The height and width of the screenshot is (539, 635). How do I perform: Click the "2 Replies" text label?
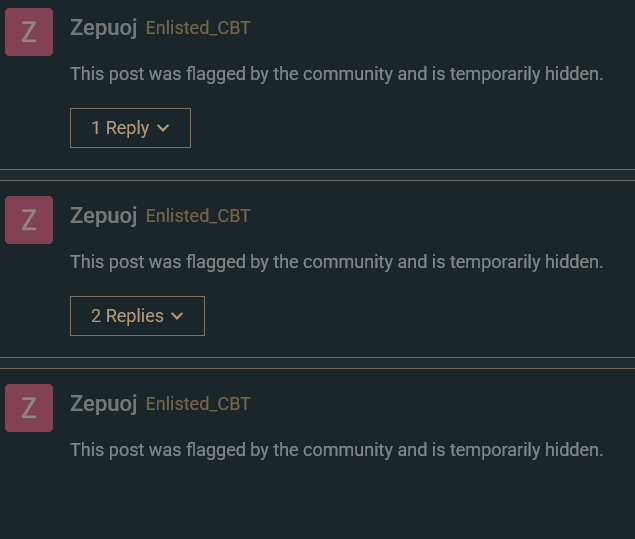click(x=127, y=316)
